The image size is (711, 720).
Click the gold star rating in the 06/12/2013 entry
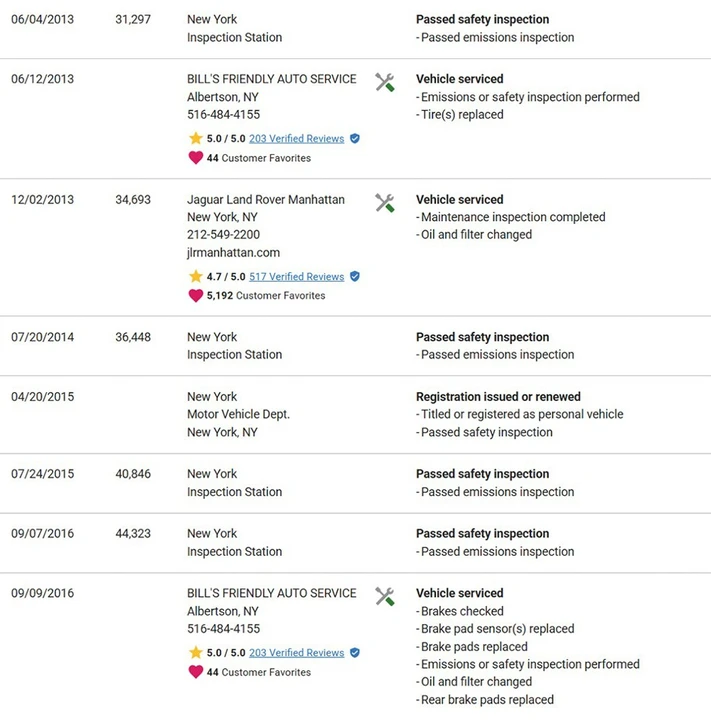(x=196, y=138)
